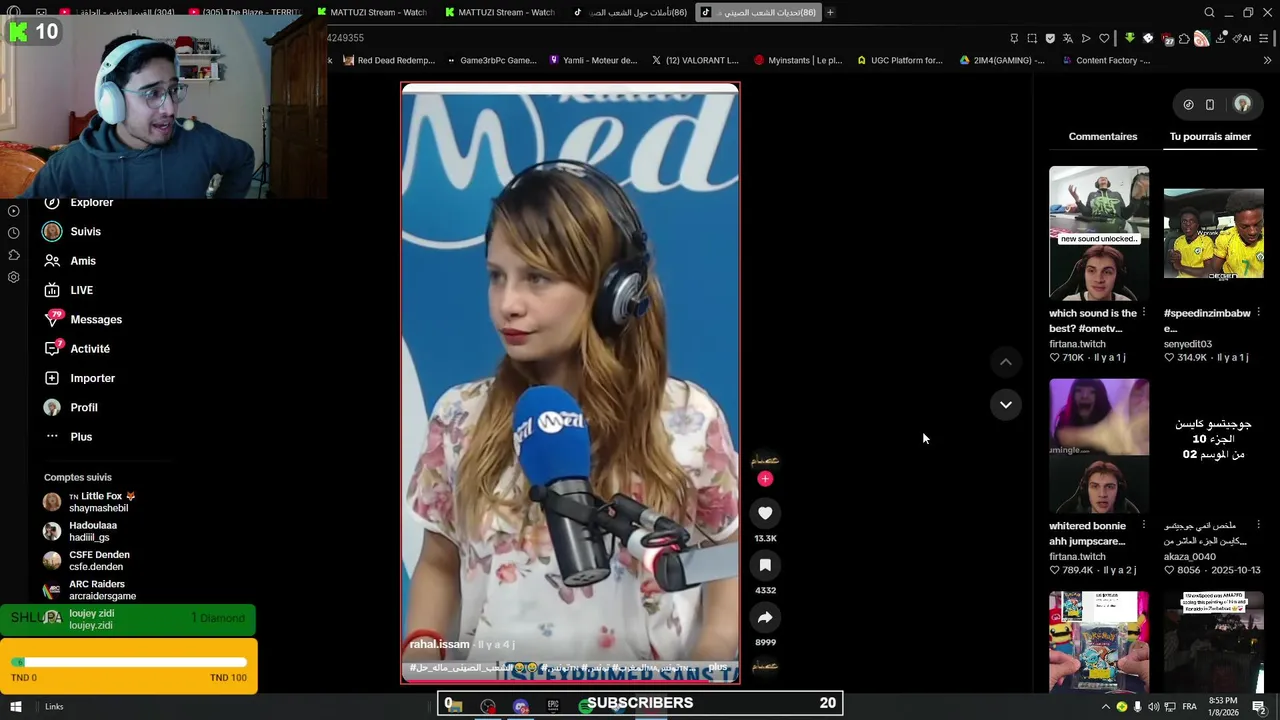This screenshot has height=720, width=1280.
Task: Open the profile avatar in the top right
Action: 1242,104
